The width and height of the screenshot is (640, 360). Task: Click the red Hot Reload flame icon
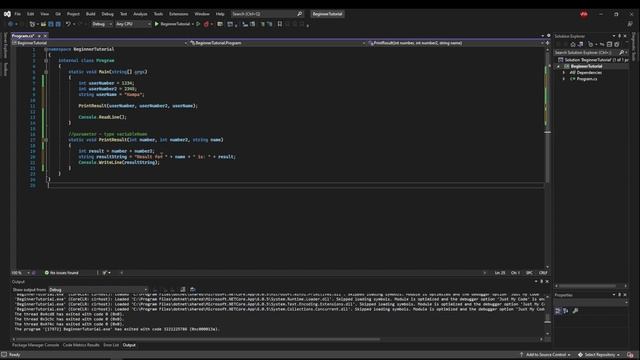pos(206,24)
